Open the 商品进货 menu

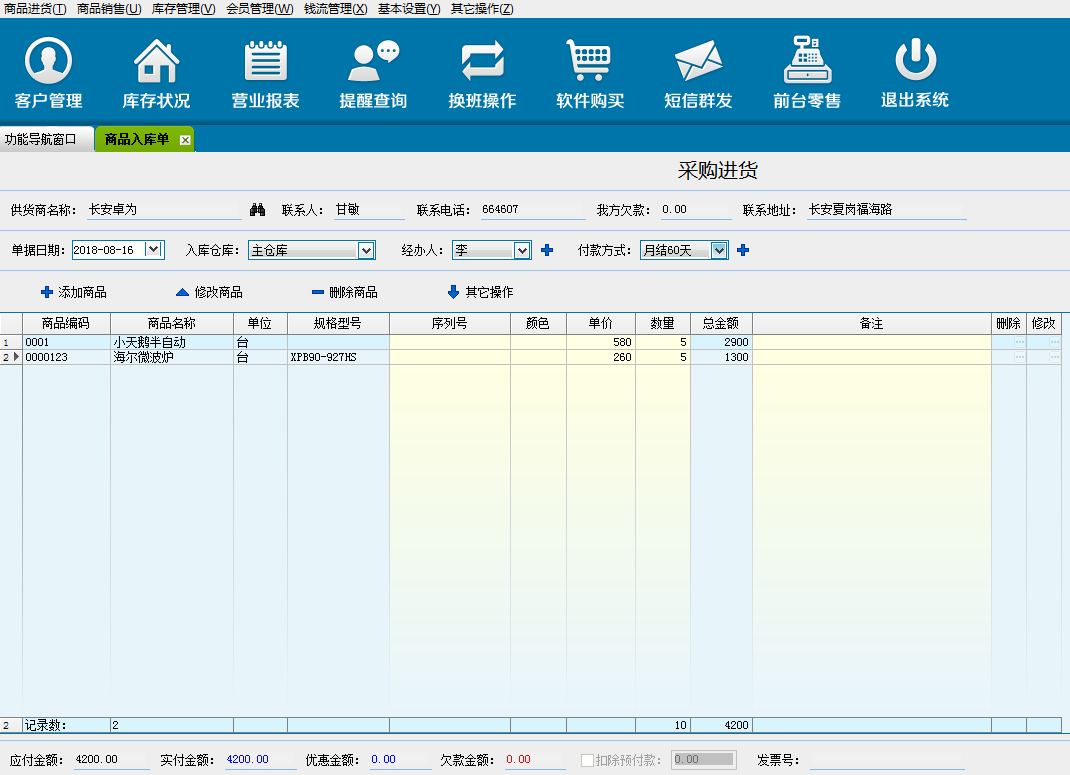(35, 9)
